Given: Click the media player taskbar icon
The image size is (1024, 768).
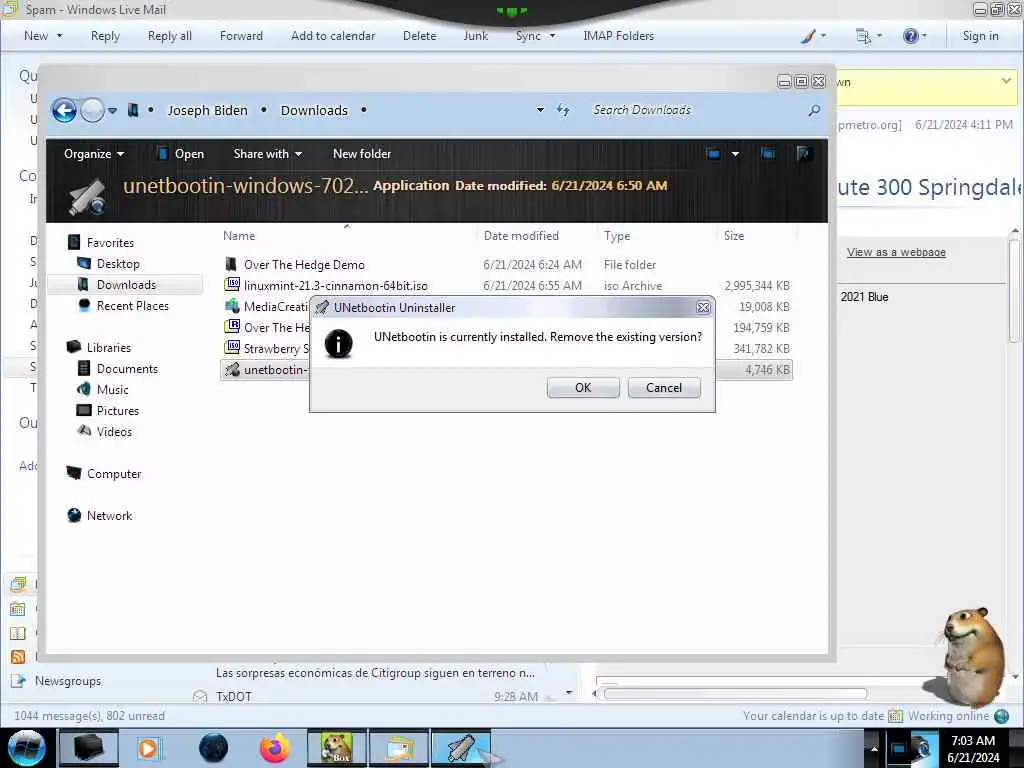Looking at the screenshot, I should tap(149, 748).
